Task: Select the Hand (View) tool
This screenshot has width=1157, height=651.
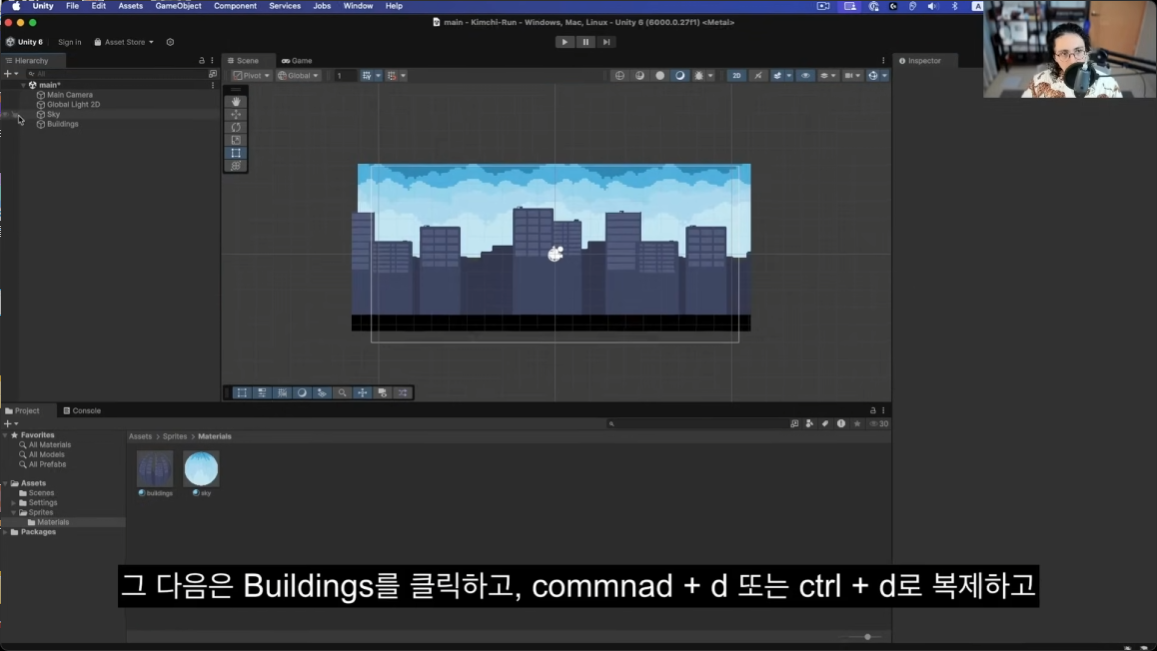Action: [x=236, y=102]
